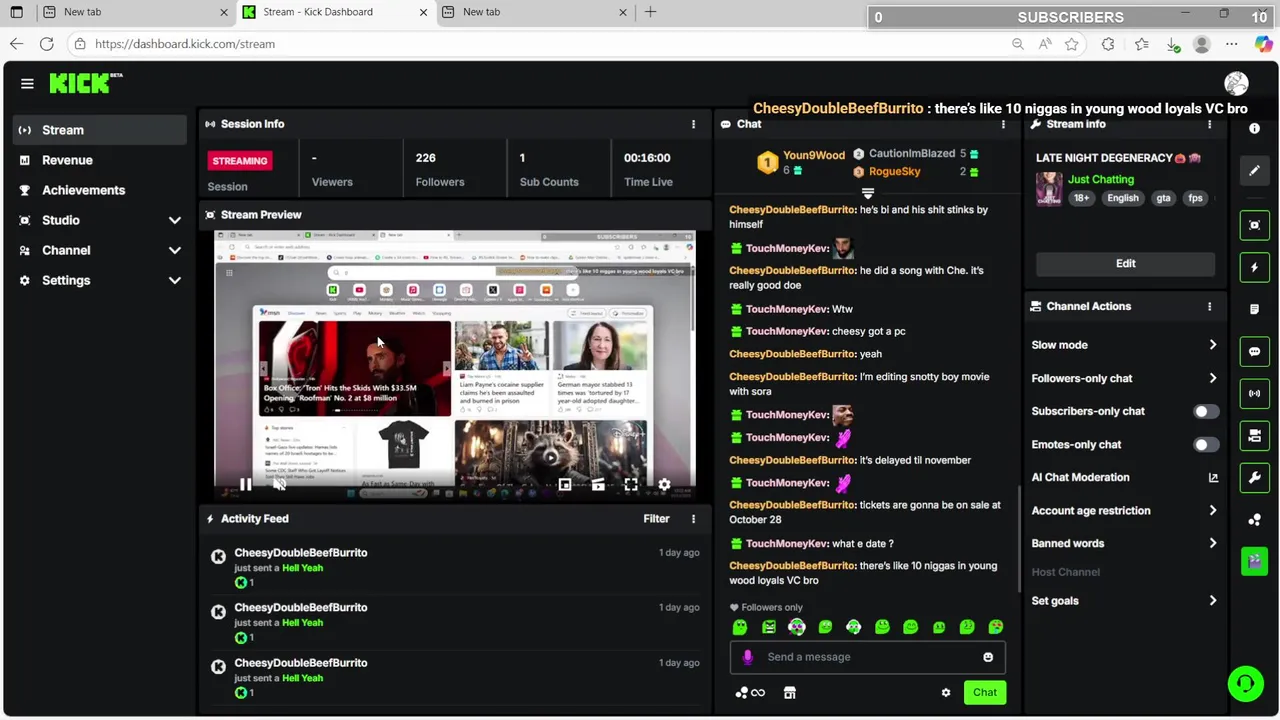
Task: Click Youn9Wood top gifter name
Action: click(814, 155)
